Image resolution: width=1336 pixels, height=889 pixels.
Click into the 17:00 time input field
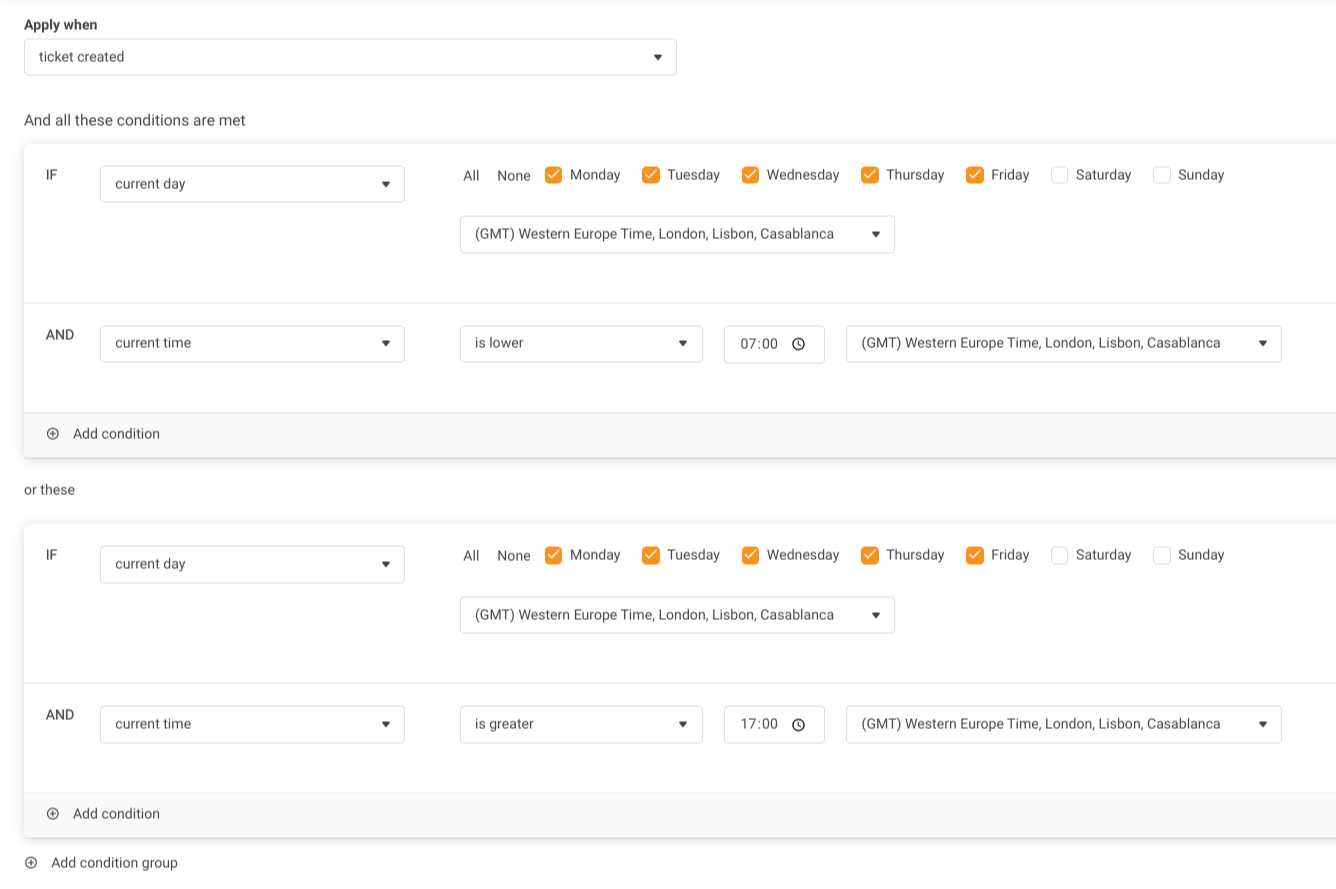click(x=760, y=724)
